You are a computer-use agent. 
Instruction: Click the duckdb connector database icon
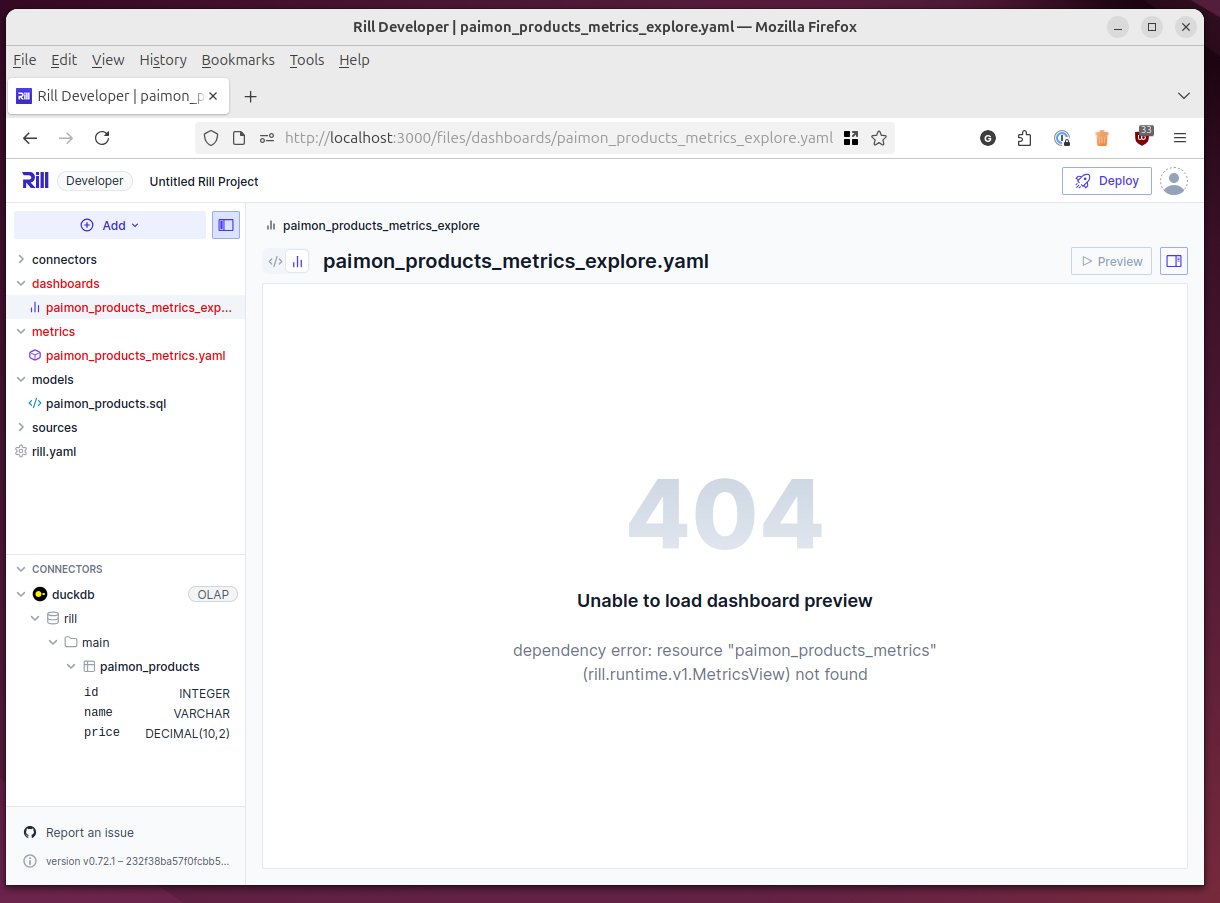point(42,593)
